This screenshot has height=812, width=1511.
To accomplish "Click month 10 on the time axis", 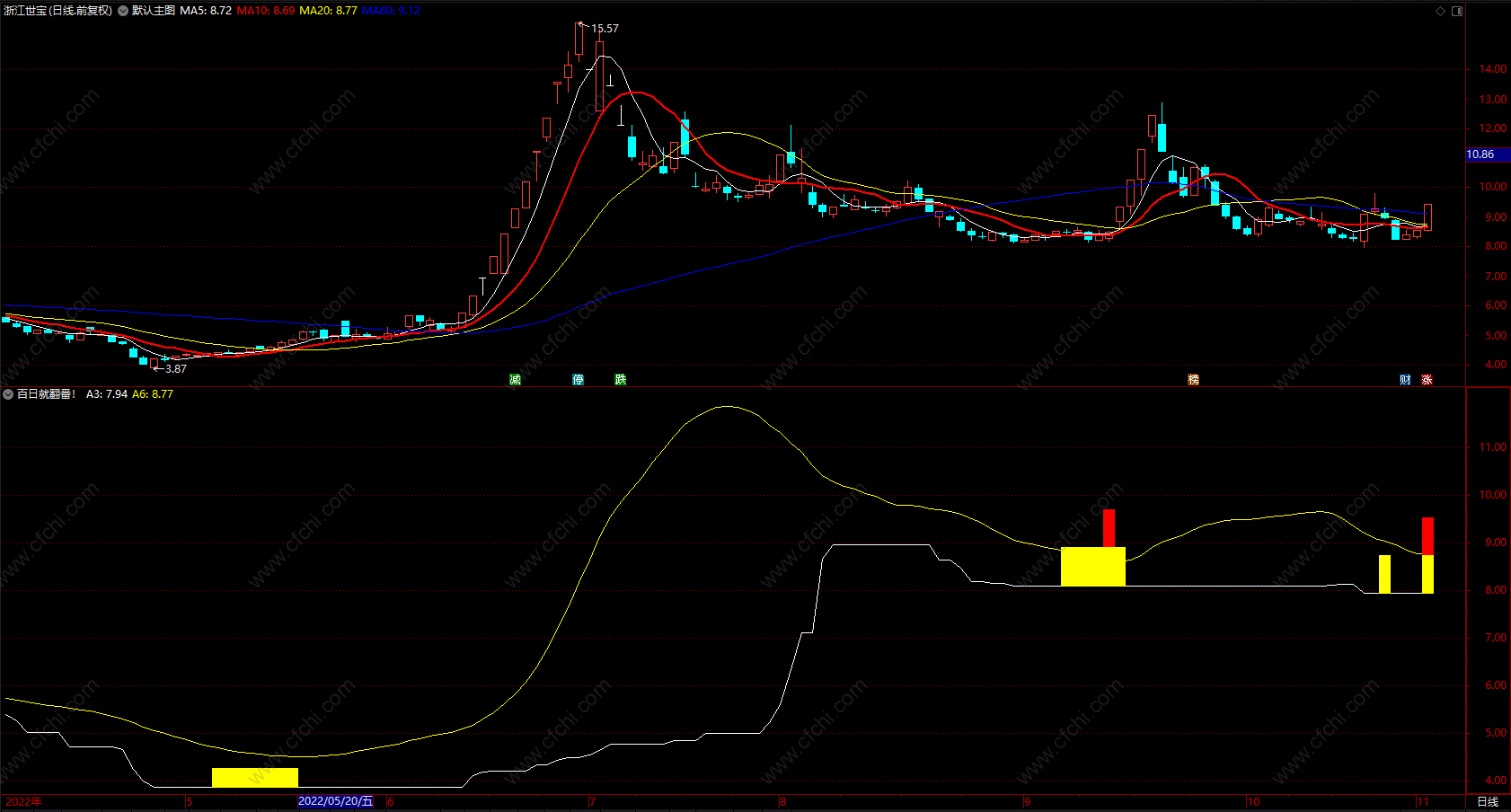I will tap(1253, 802).
